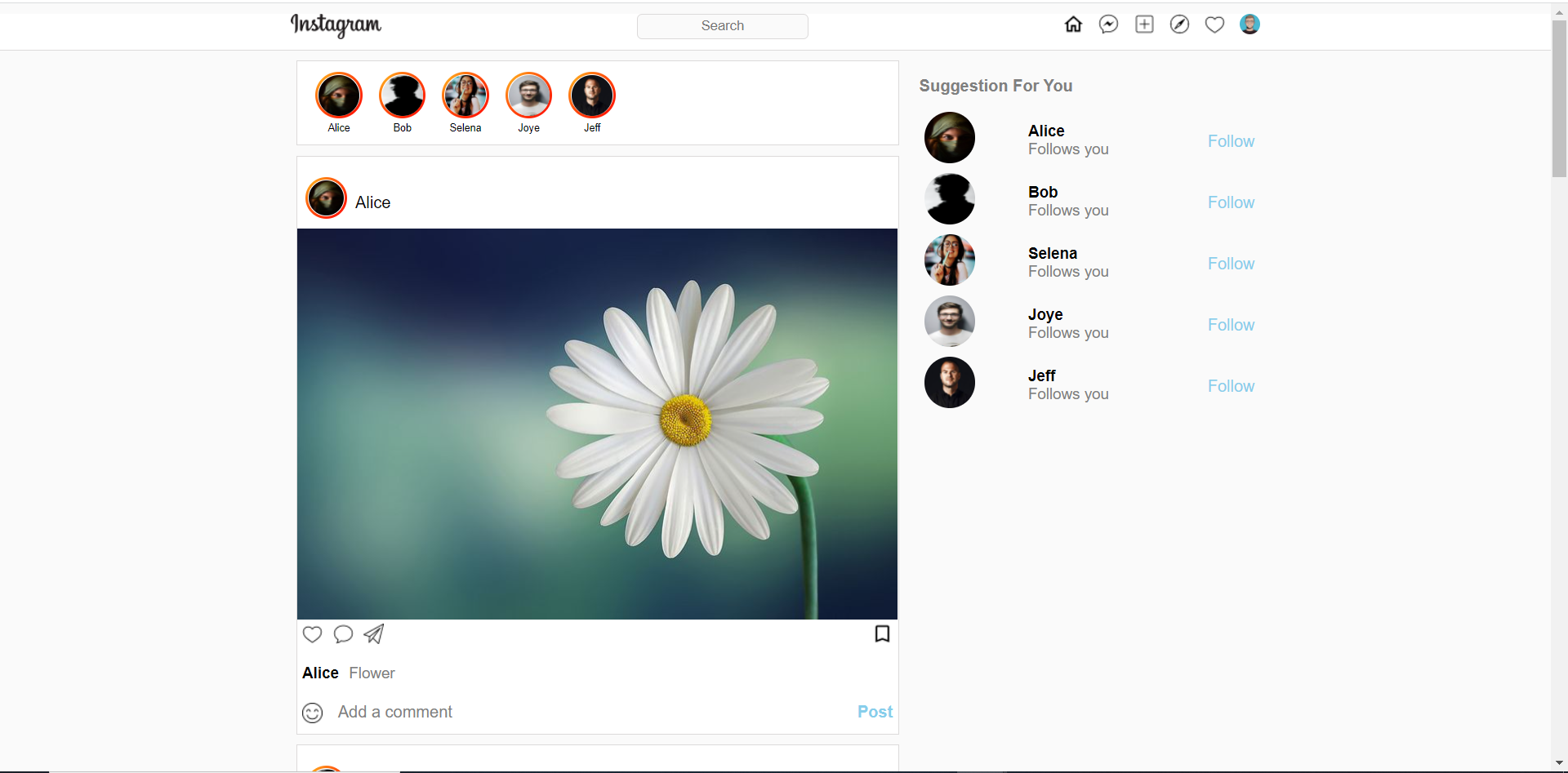Bookmark Alice's flower post

(882, 634)
